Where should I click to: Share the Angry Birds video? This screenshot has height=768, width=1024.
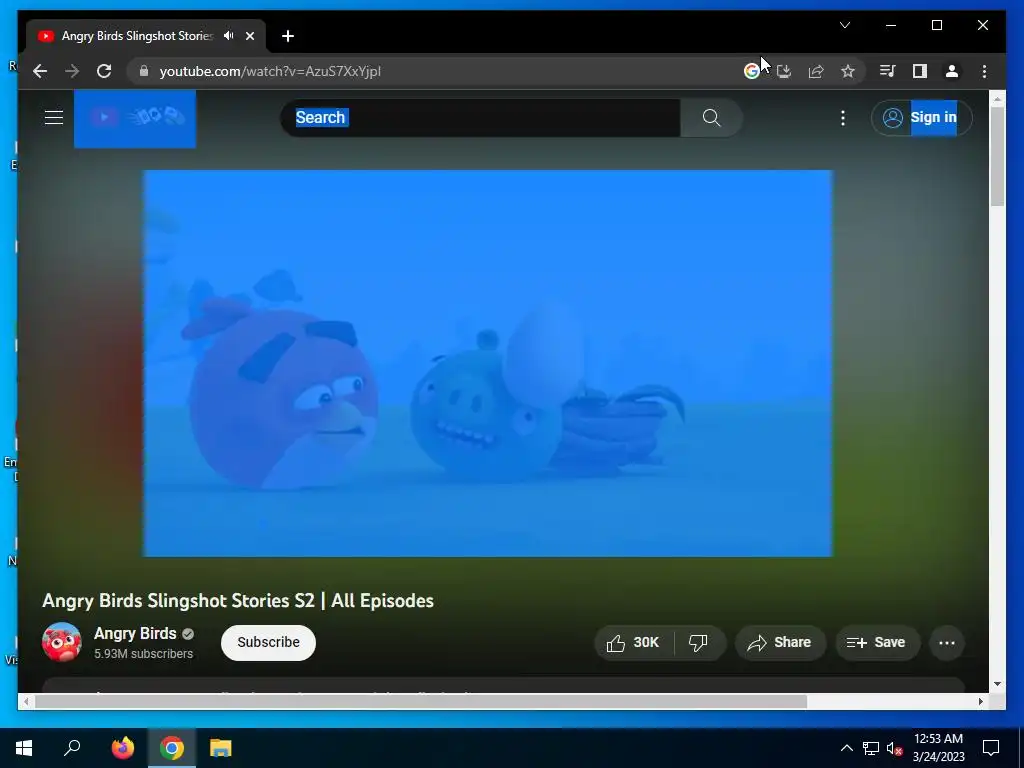pos(780,643)
